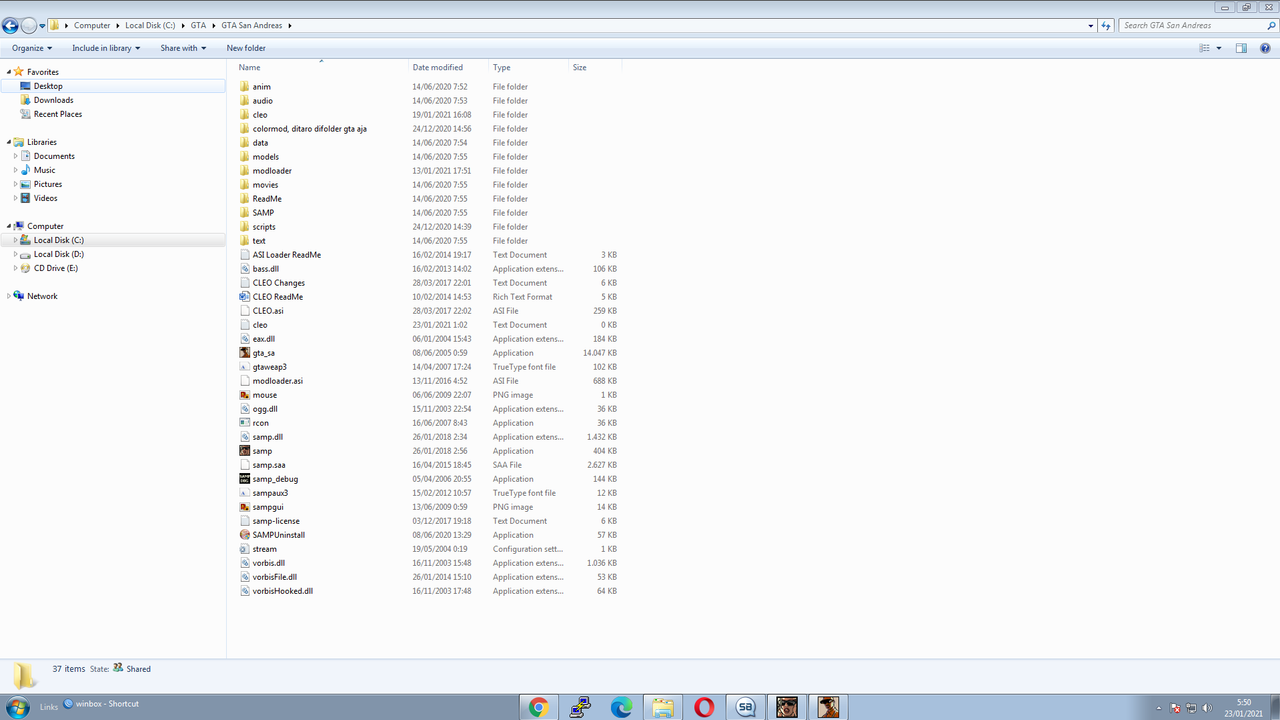Image resolution: width=1280 pixels, height=720 pixels.
Task: Select Pictures in the Libraries tree
Action: coord(48,184)
